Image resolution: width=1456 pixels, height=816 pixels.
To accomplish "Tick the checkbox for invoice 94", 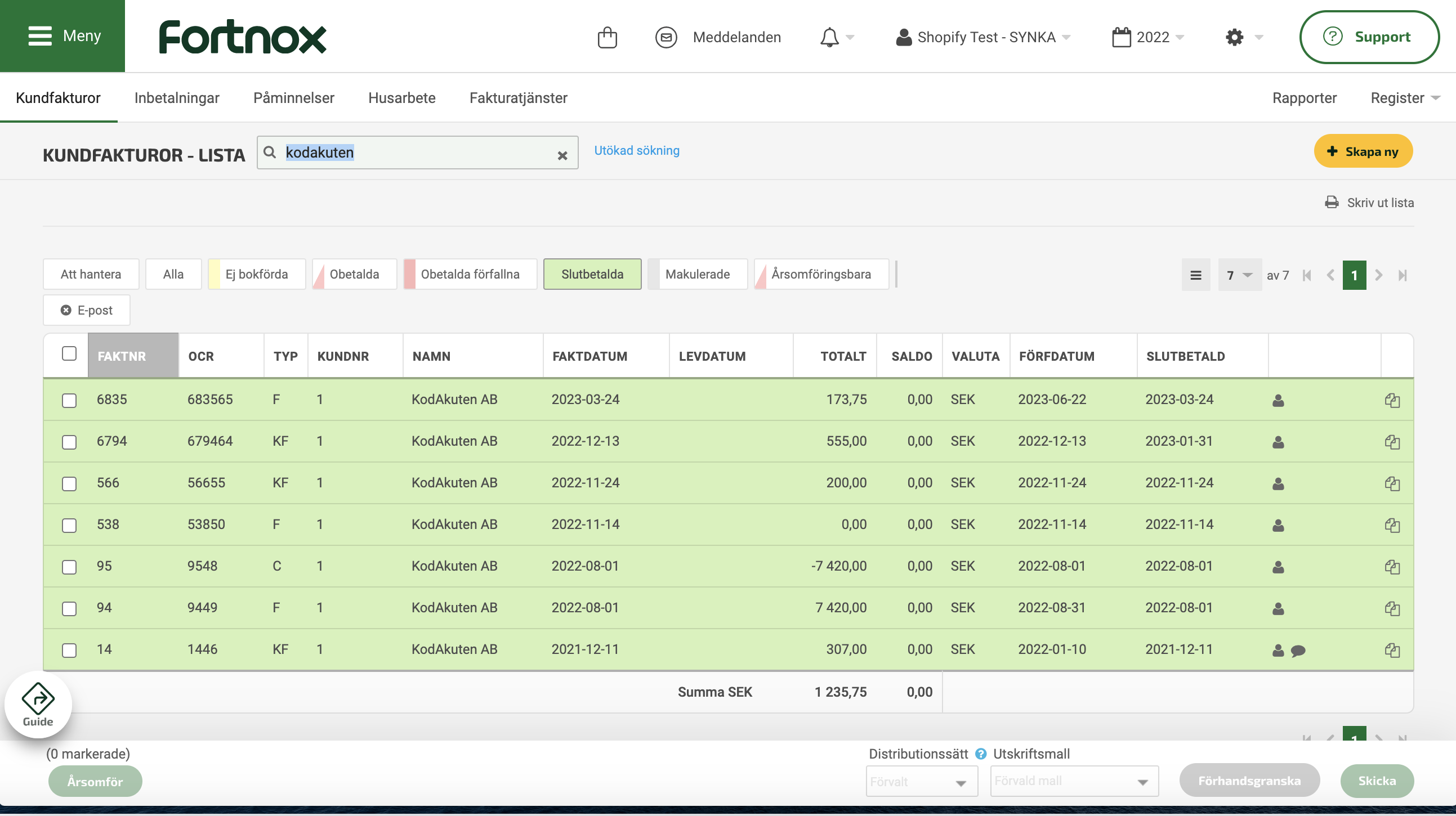I will click(x=69, y=608).
